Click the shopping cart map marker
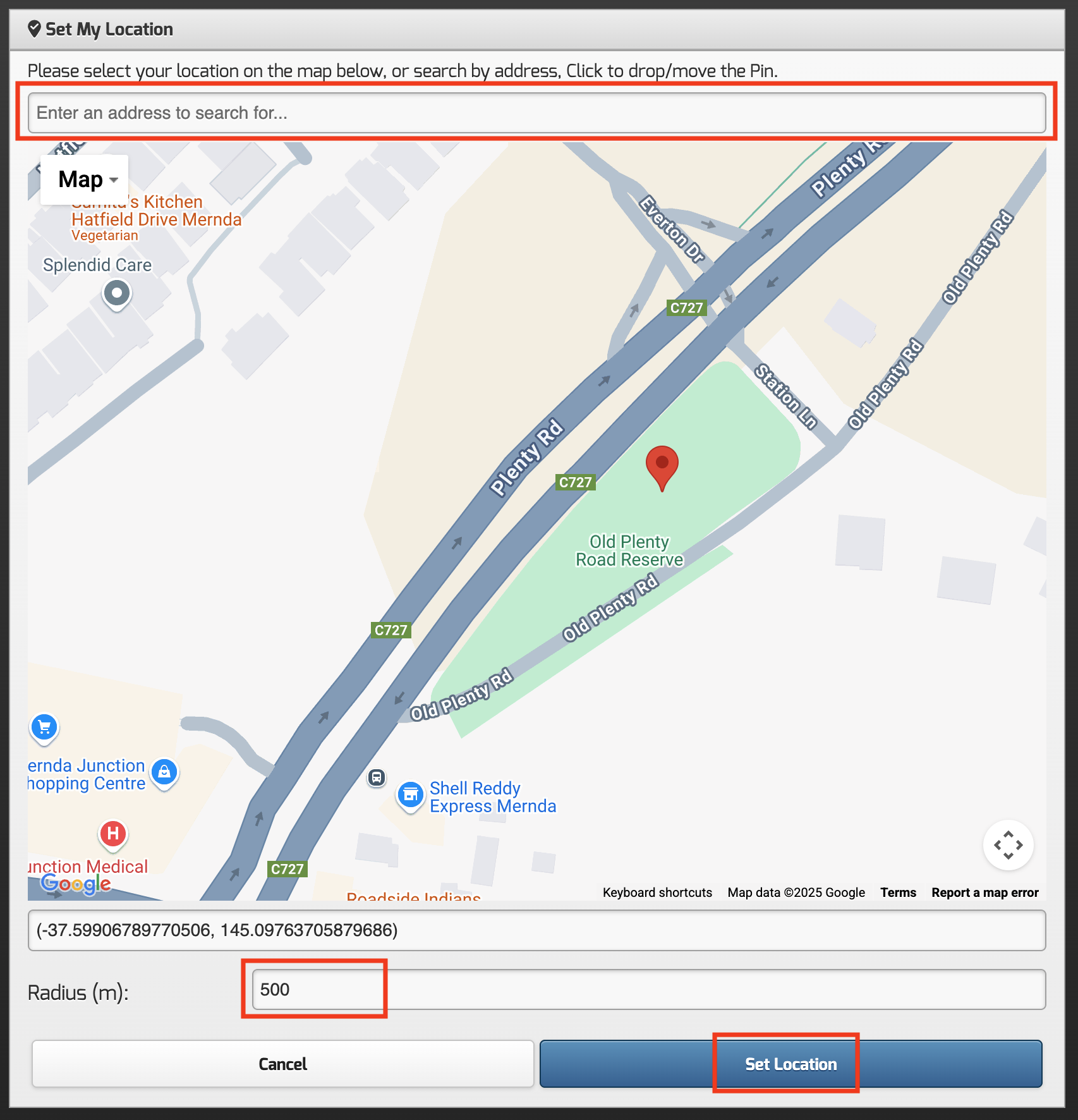The image size is (1078, 1120). click(44, 727)
